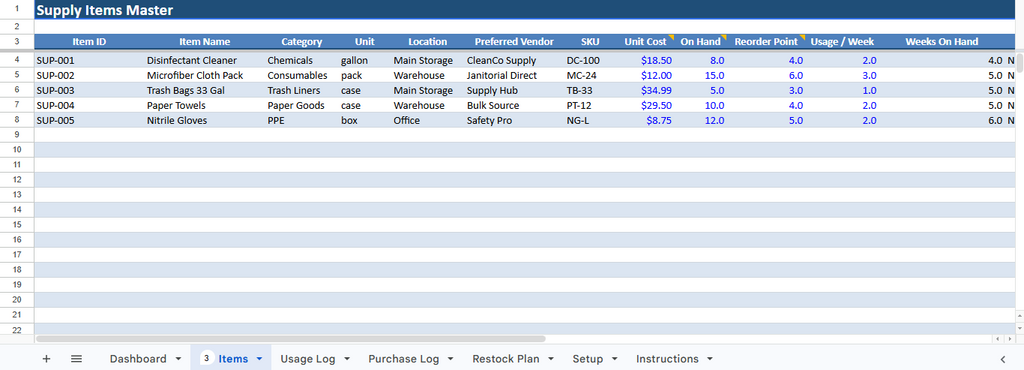Select the Trash Liners category cell
The height and width of the screenshot is (370, 1024).
[x=302, y=90]
